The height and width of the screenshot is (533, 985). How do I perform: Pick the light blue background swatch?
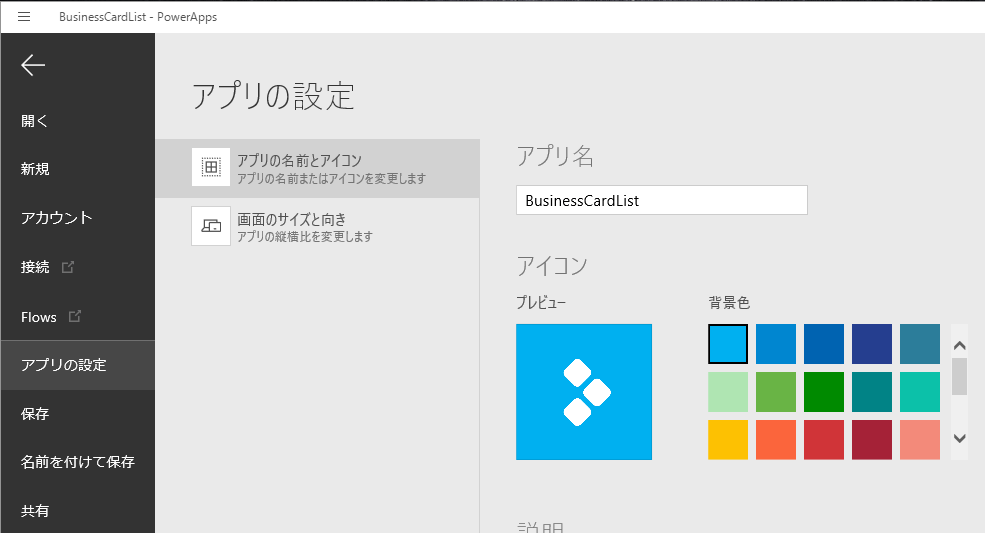pyautogui.click(x=728, y=344)
